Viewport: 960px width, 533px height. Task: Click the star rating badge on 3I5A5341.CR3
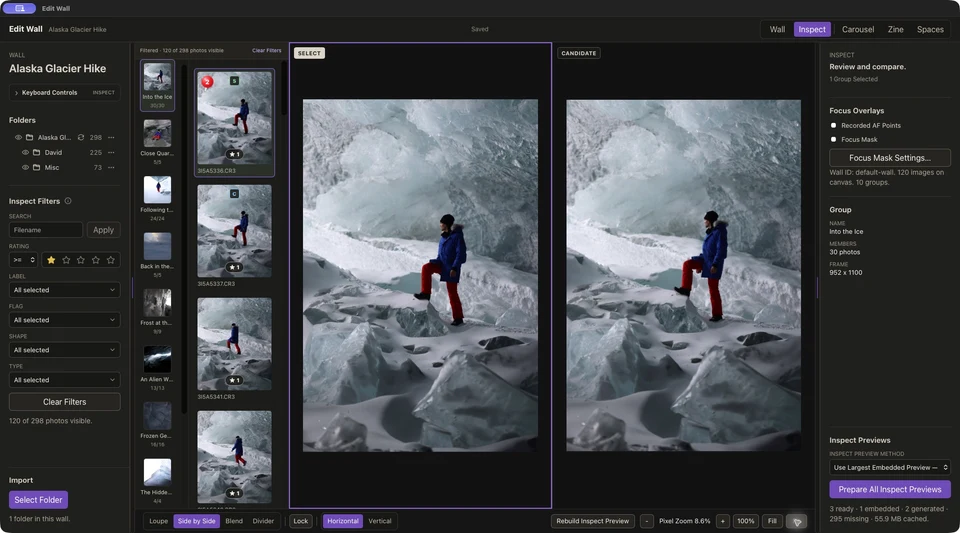click(234, 380)
